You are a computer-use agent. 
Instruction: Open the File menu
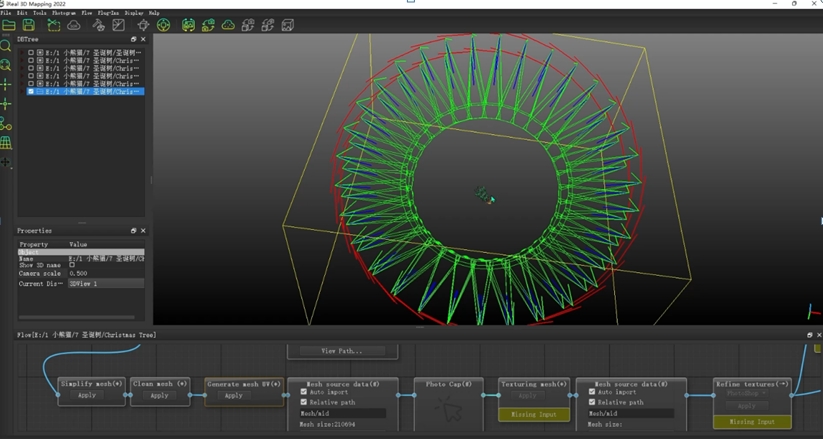[6, 13]
